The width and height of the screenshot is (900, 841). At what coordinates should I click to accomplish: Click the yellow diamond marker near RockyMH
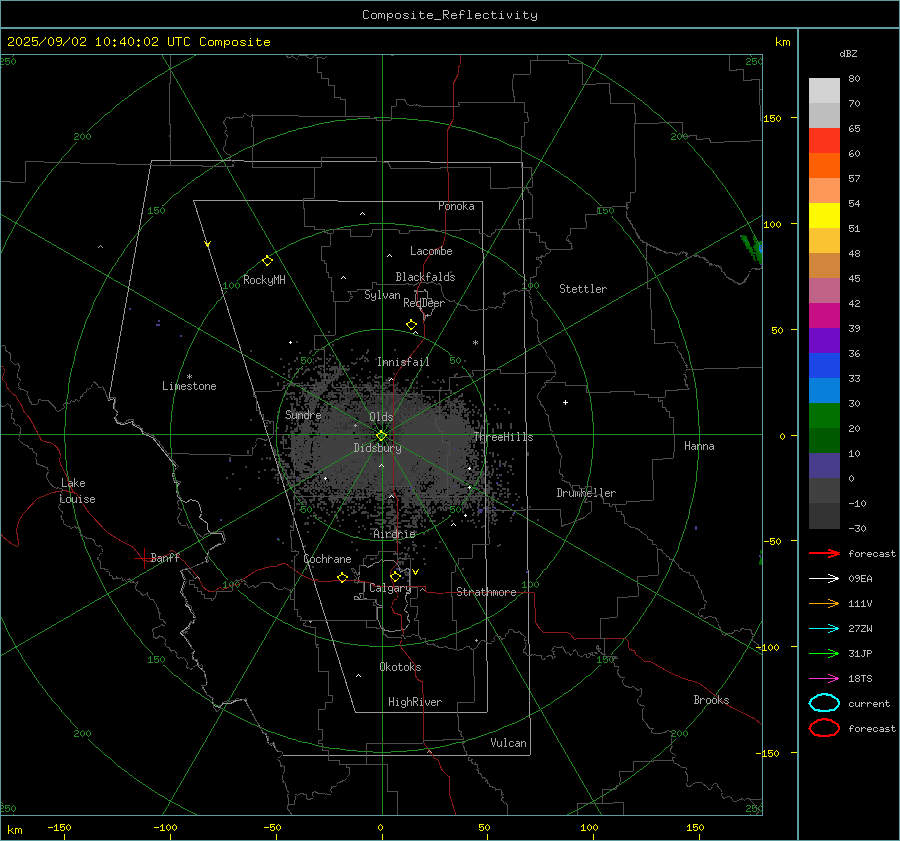267,261
